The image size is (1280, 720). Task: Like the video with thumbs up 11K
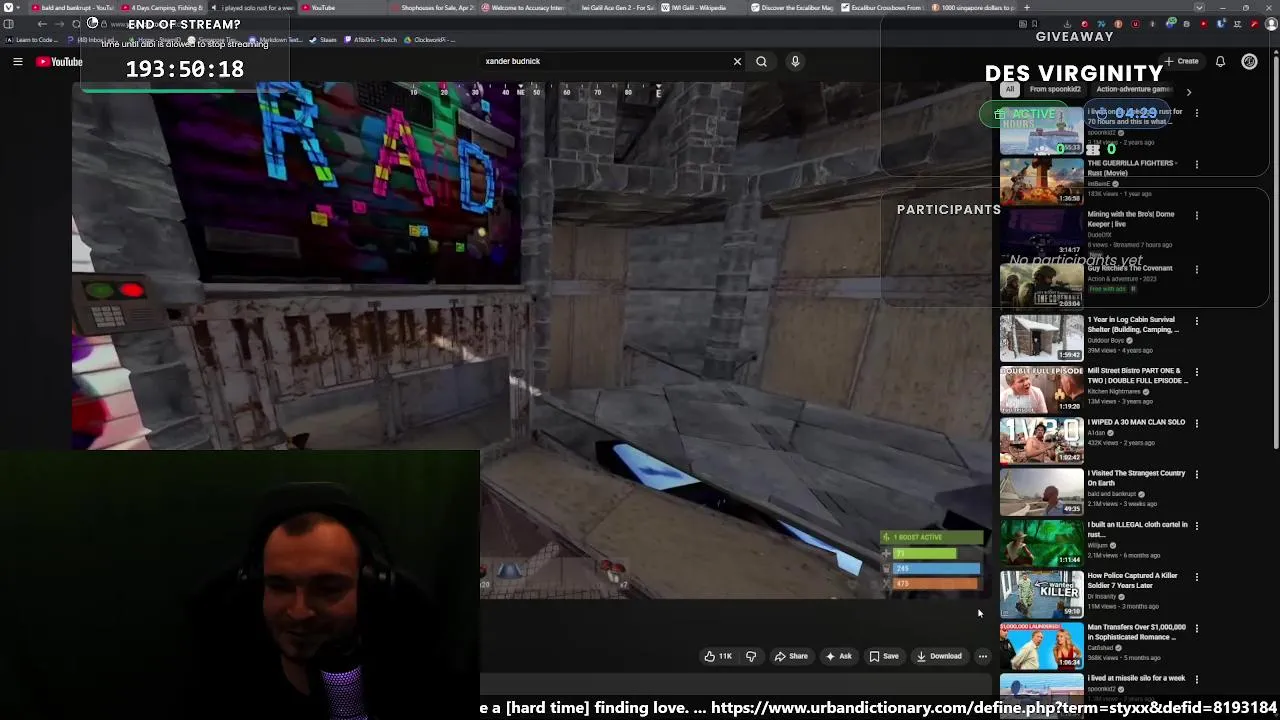[718, 656]
